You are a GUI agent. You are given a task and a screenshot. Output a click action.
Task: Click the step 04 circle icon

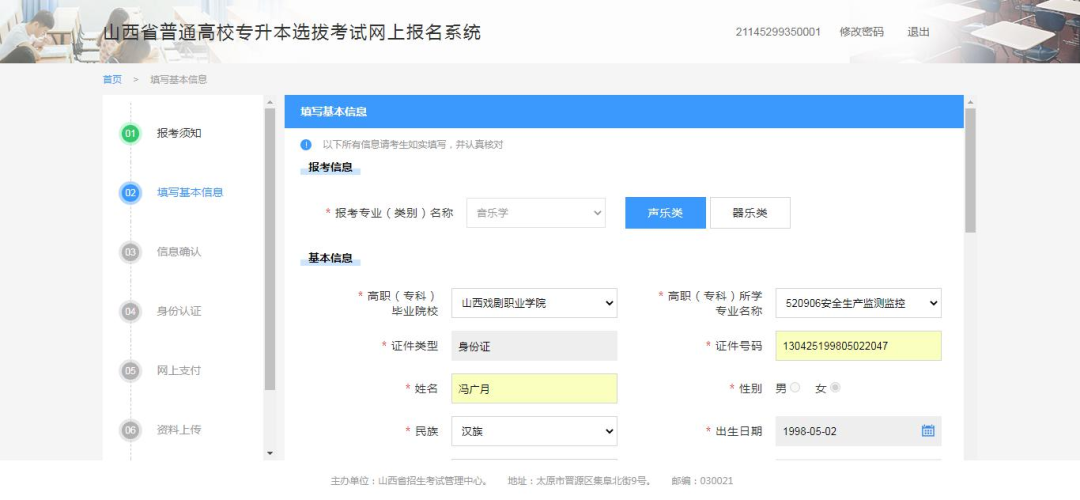(130, 311)
